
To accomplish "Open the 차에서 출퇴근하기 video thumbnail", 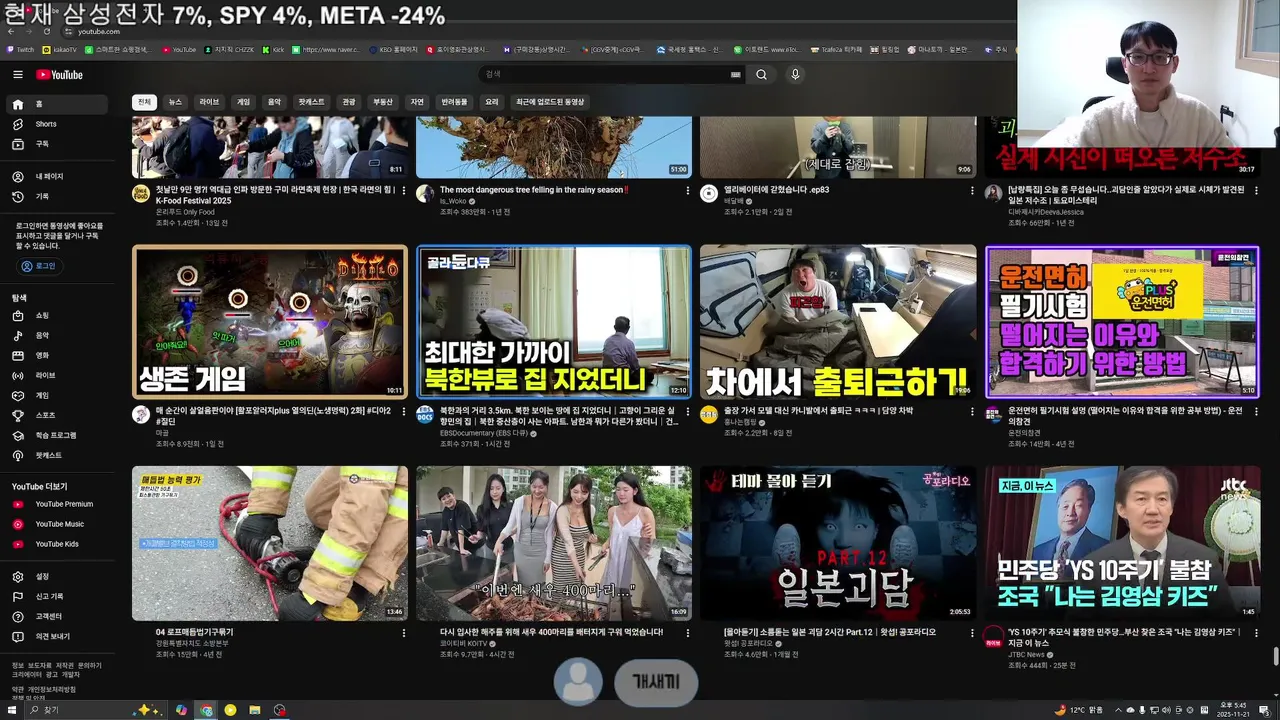I will (x=838, y=322).
